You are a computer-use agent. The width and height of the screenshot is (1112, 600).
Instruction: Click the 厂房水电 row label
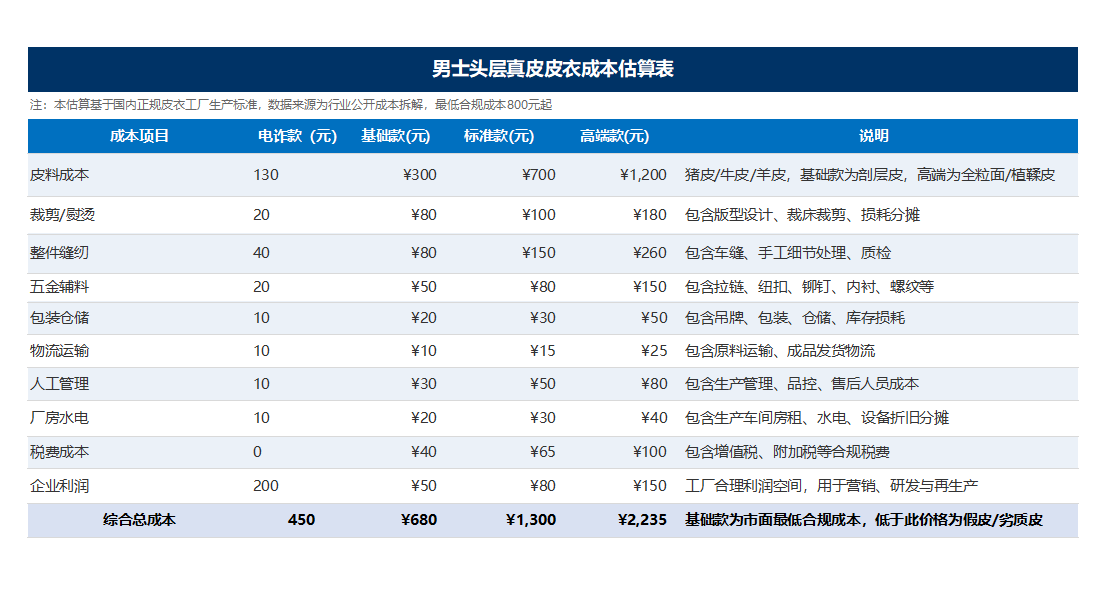60,418
